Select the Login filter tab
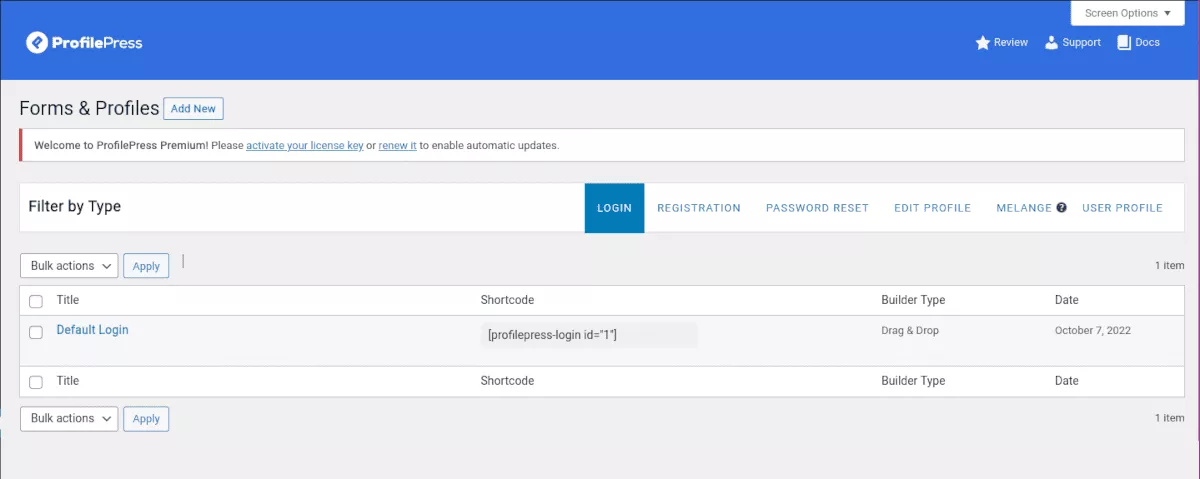This screenshot has height=479, width=1200. (x=614, y=208)
